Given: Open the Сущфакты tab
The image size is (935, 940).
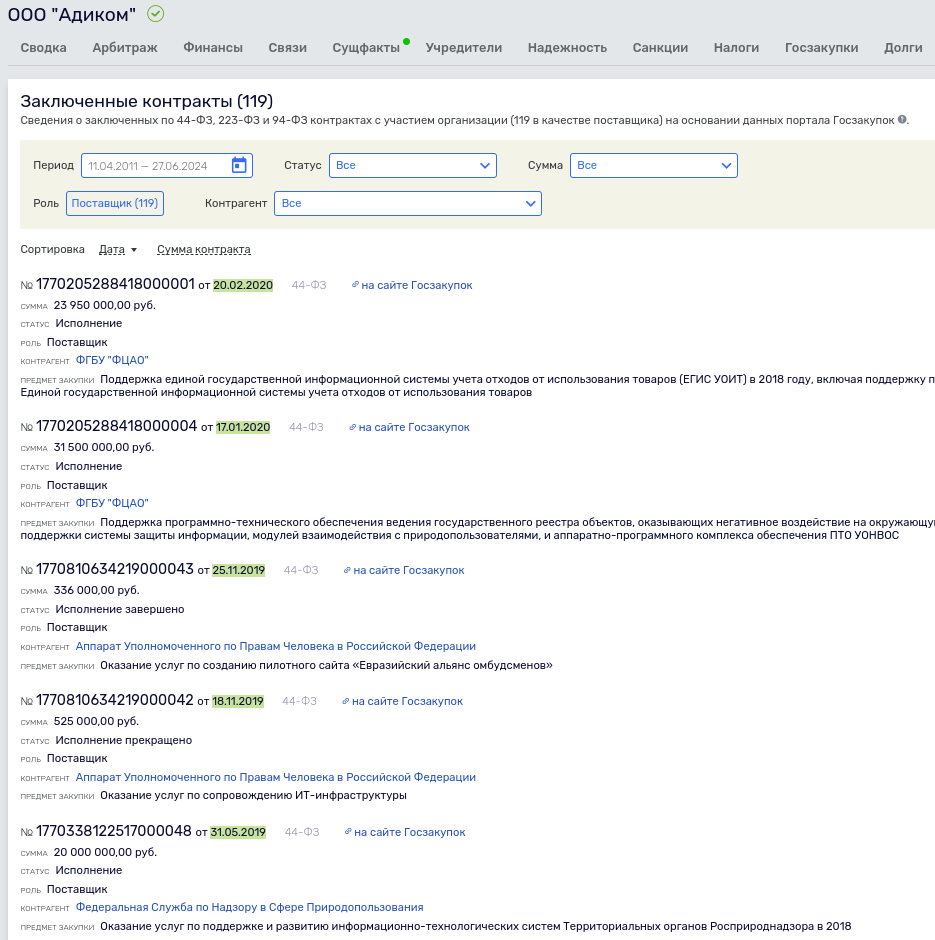Looking at the screenshot, I should pyautogui.click(x=366, y=47).
